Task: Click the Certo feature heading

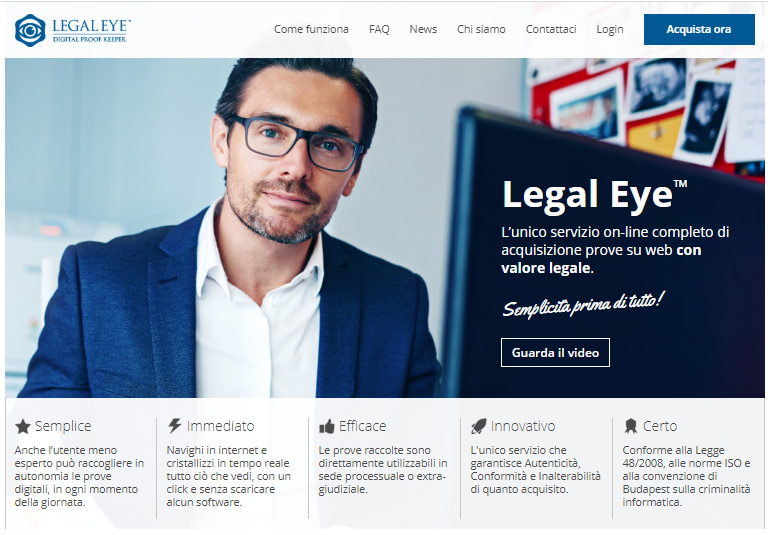Action: (x=660, y=426)
